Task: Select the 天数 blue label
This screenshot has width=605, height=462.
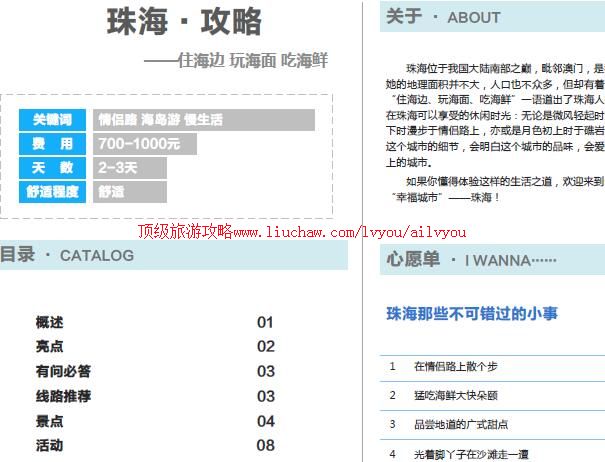Action: point(53,168)
